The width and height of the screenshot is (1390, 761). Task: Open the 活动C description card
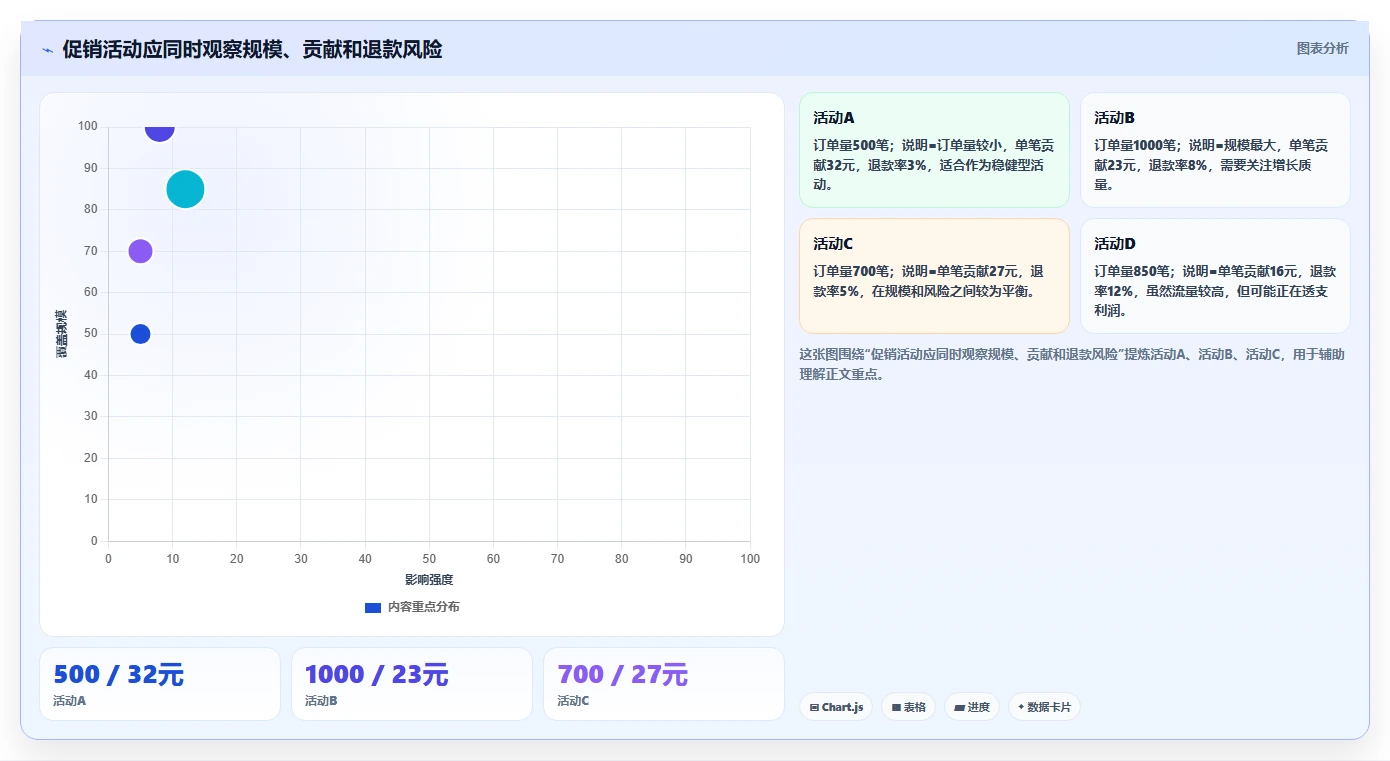pos(934,276)
